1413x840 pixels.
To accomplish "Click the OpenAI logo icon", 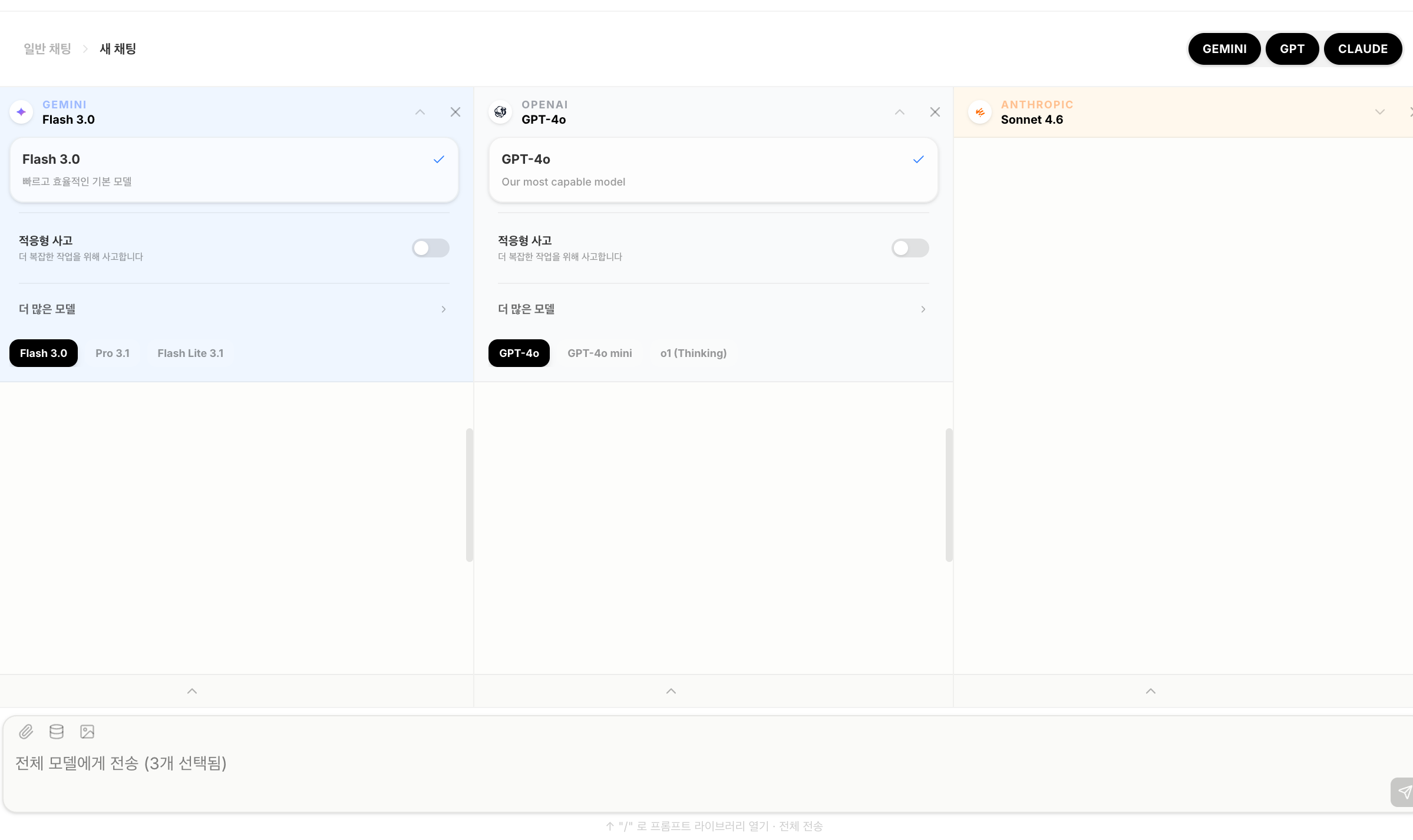I will tap(500, 112).
